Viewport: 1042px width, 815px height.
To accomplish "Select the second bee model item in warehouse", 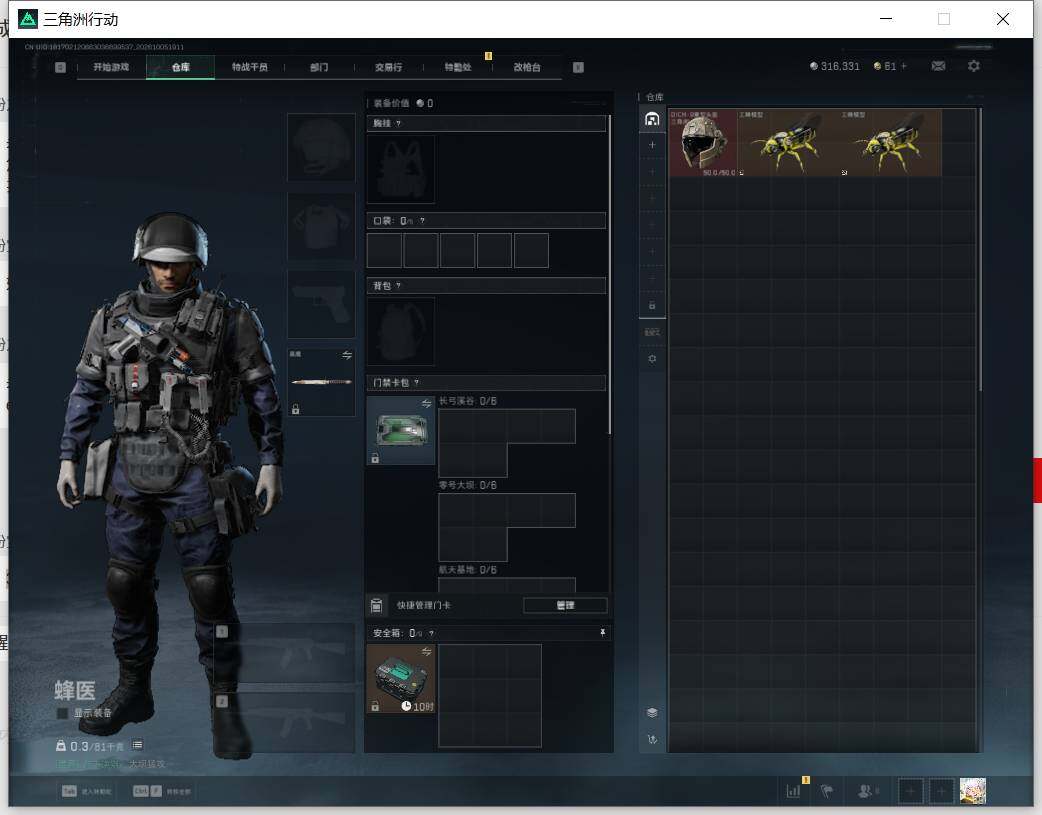I will coord(890,143).
